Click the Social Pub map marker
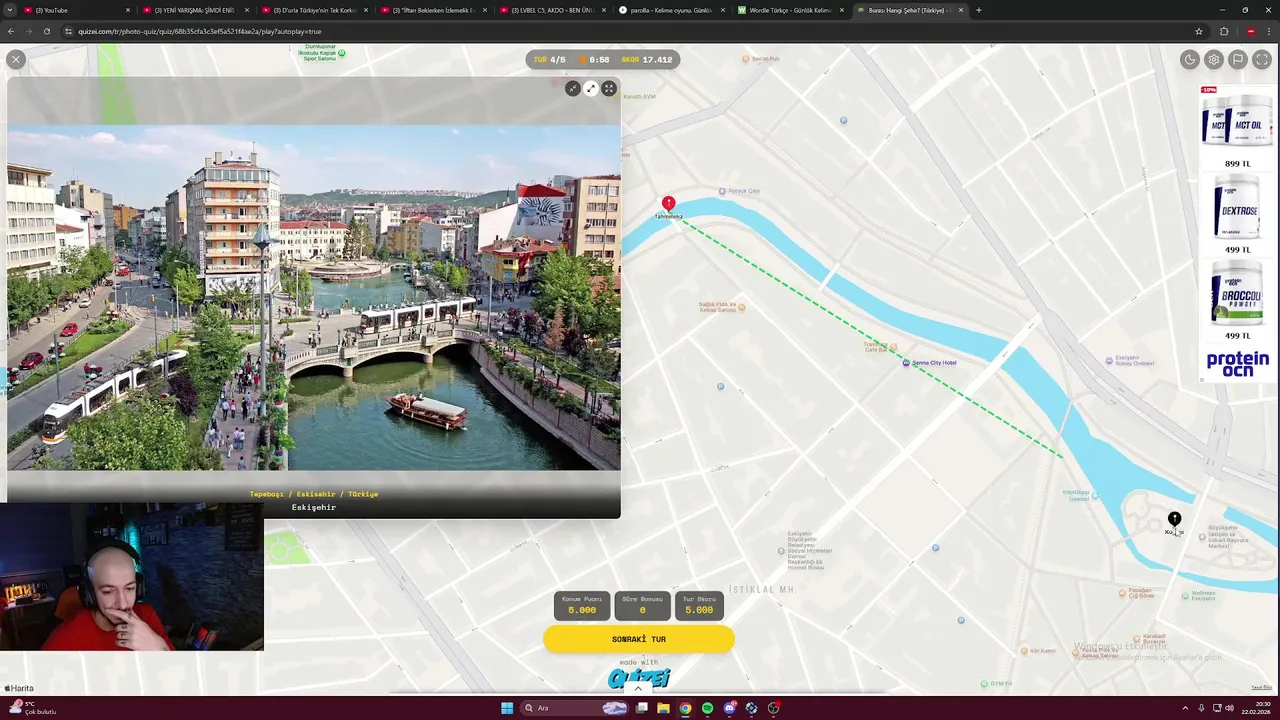Screen dimensions: 1280x720 click(746, 59)
